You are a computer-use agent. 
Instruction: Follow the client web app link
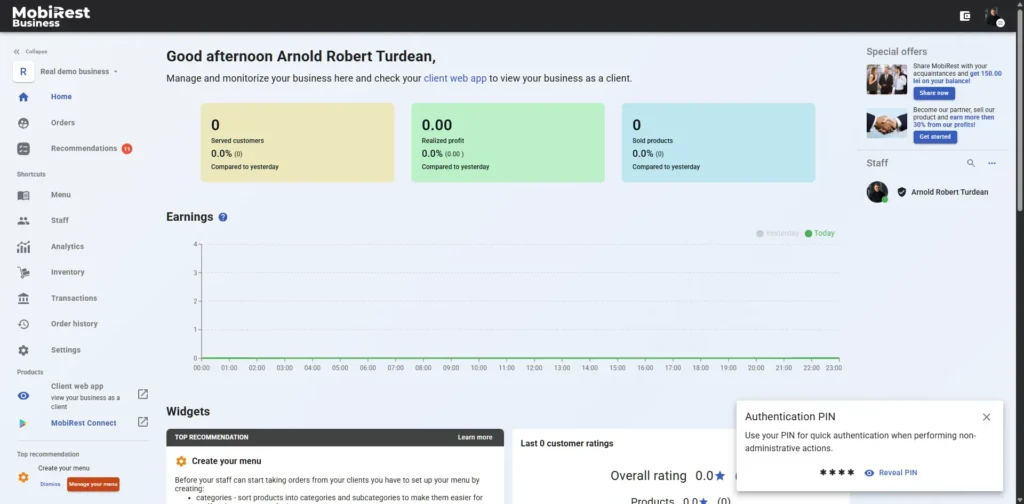(455, 78)
